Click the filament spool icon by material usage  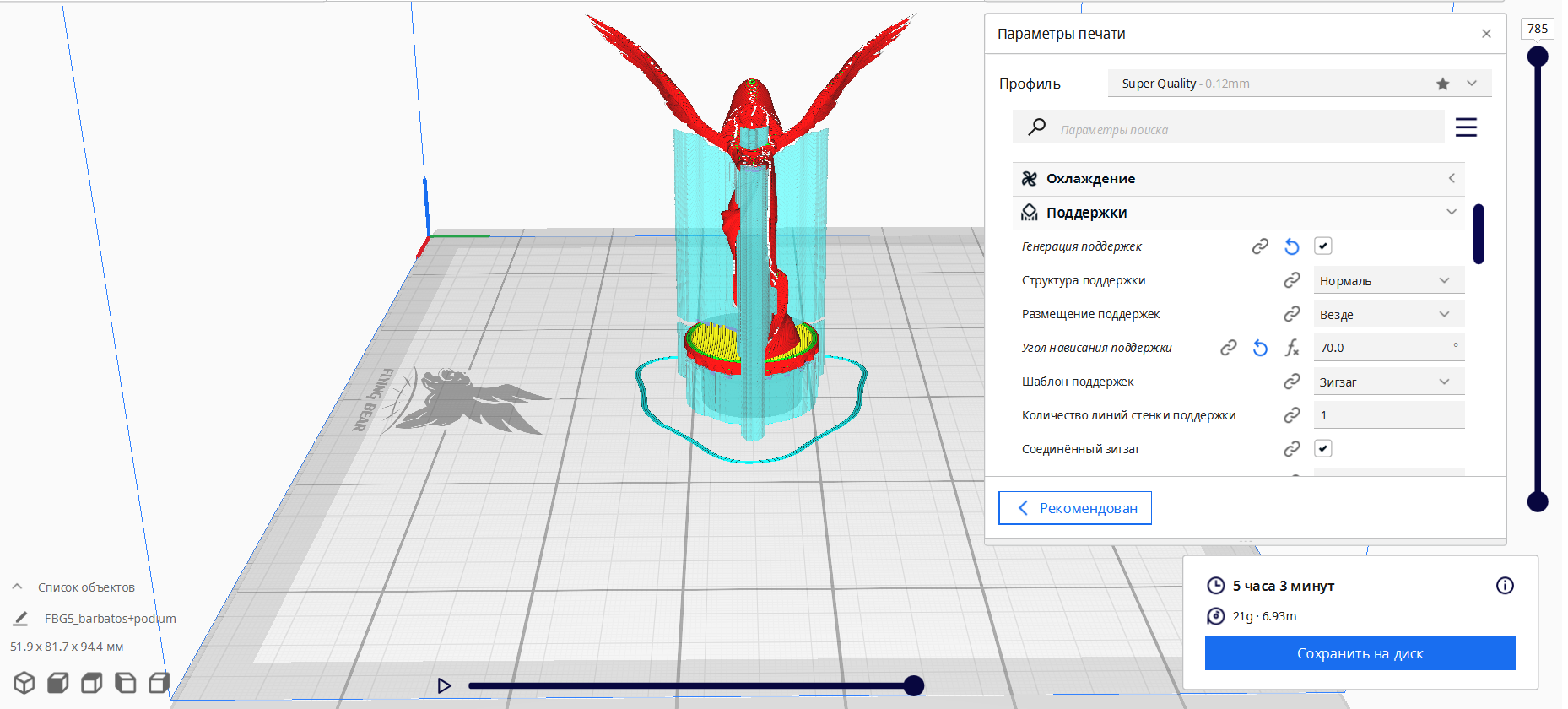tap(1216, 616)
